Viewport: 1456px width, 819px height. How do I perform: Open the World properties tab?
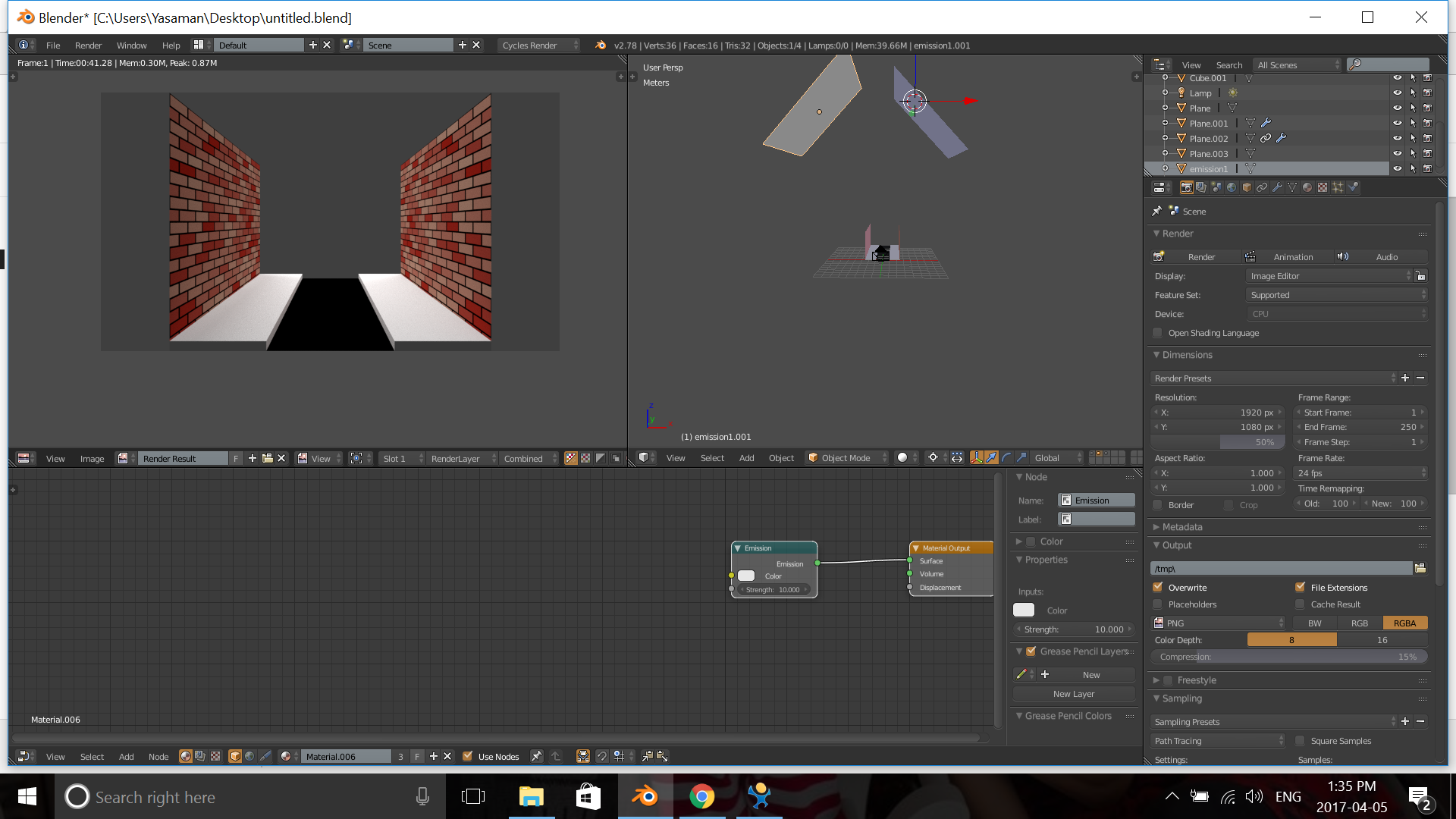tap(1232, 187)
